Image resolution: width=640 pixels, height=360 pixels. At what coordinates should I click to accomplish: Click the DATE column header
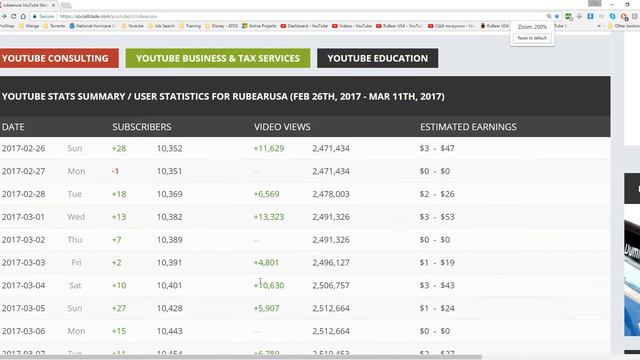pos(13,127)
